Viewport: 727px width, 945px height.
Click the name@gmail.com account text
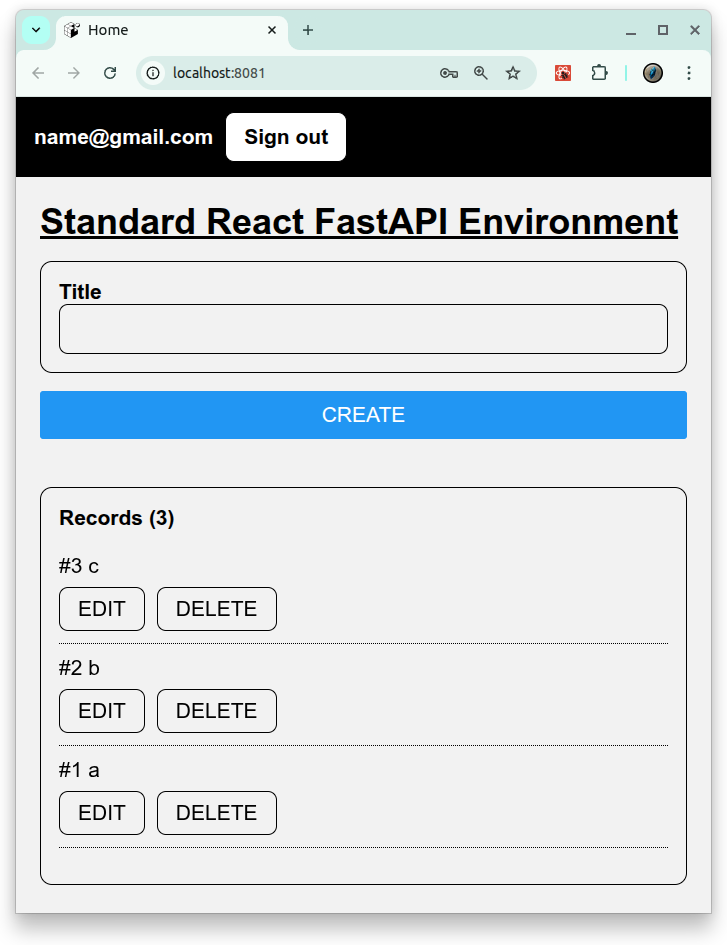pyautogui.click(x=124, y=137)
